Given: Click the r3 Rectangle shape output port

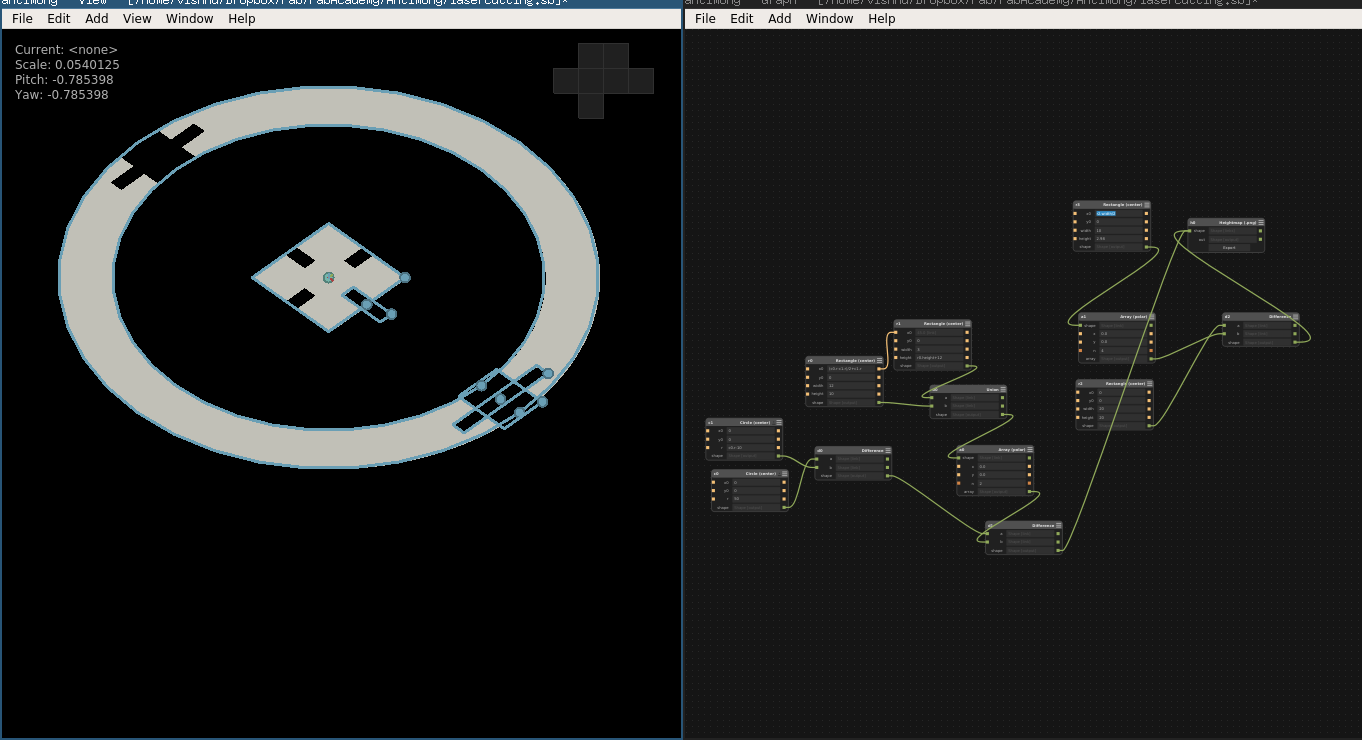Looking at the screenshot, I should coord(1146,247).
